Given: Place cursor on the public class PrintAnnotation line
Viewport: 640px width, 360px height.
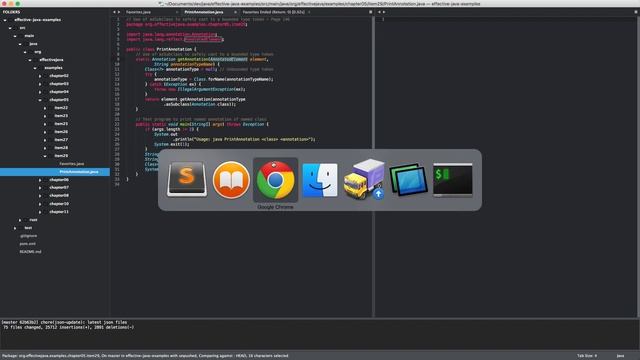Looking at the screenshot, I should point(161,49).
